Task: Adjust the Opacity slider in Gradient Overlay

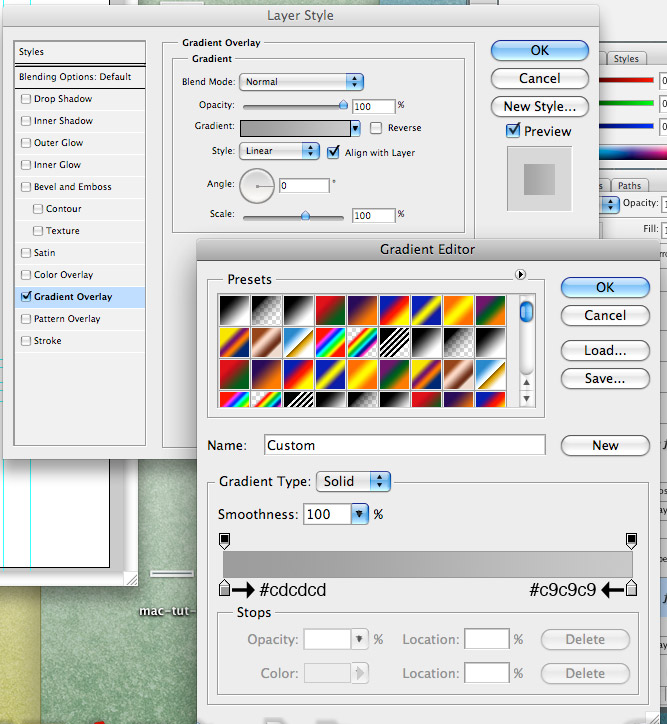Action: pyautogui.click(x=343, y=105)
